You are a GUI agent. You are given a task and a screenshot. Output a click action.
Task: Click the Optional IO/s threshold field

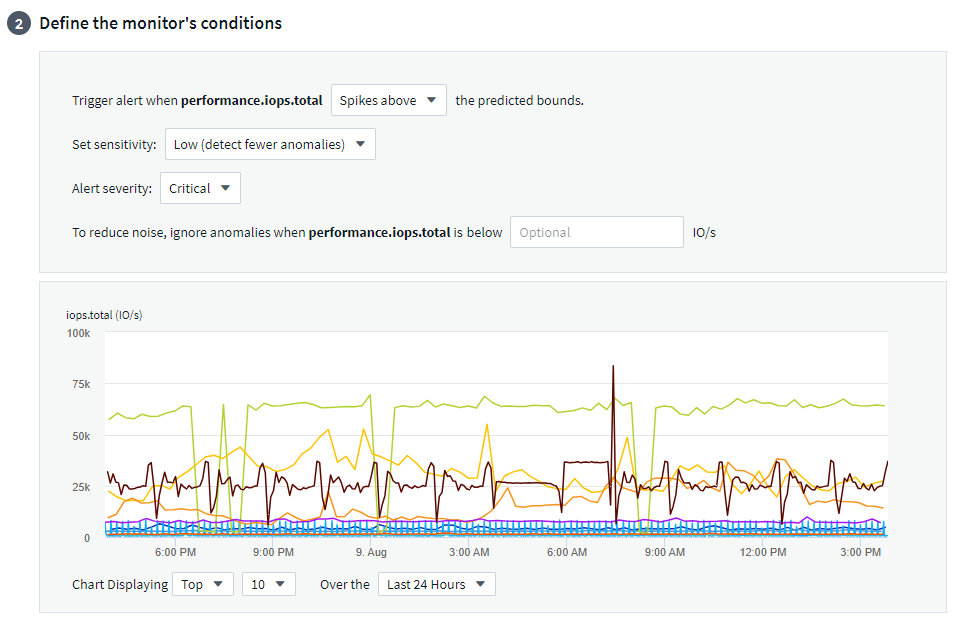click(597, 232)
